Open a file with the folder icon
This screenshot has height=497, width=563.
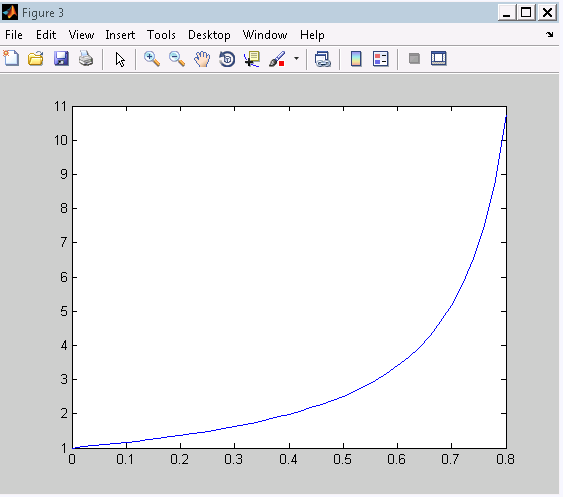[x=36, y=59]
